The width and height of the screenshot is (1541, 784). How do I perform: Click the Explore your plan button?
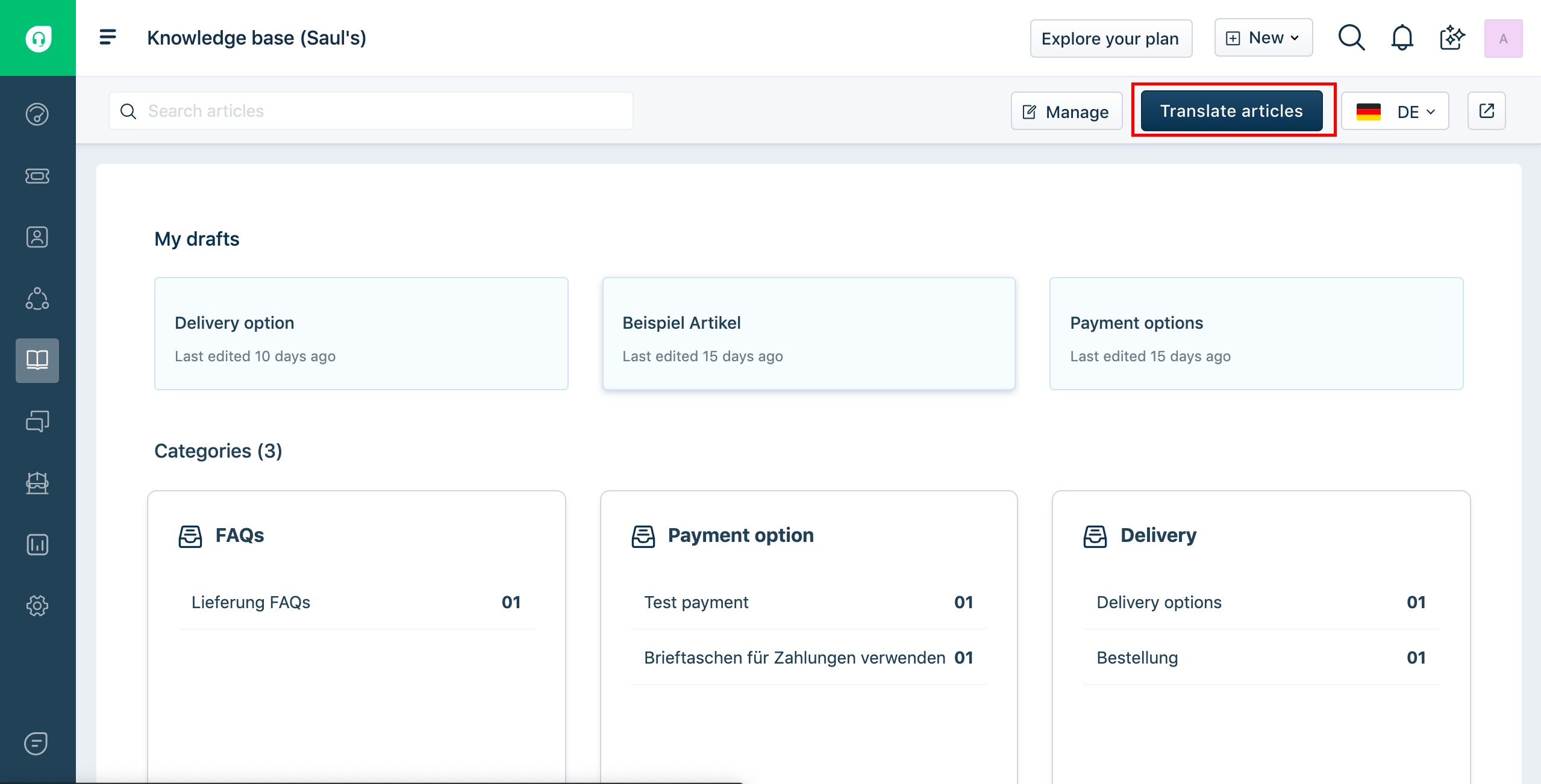coord(1111,39)
